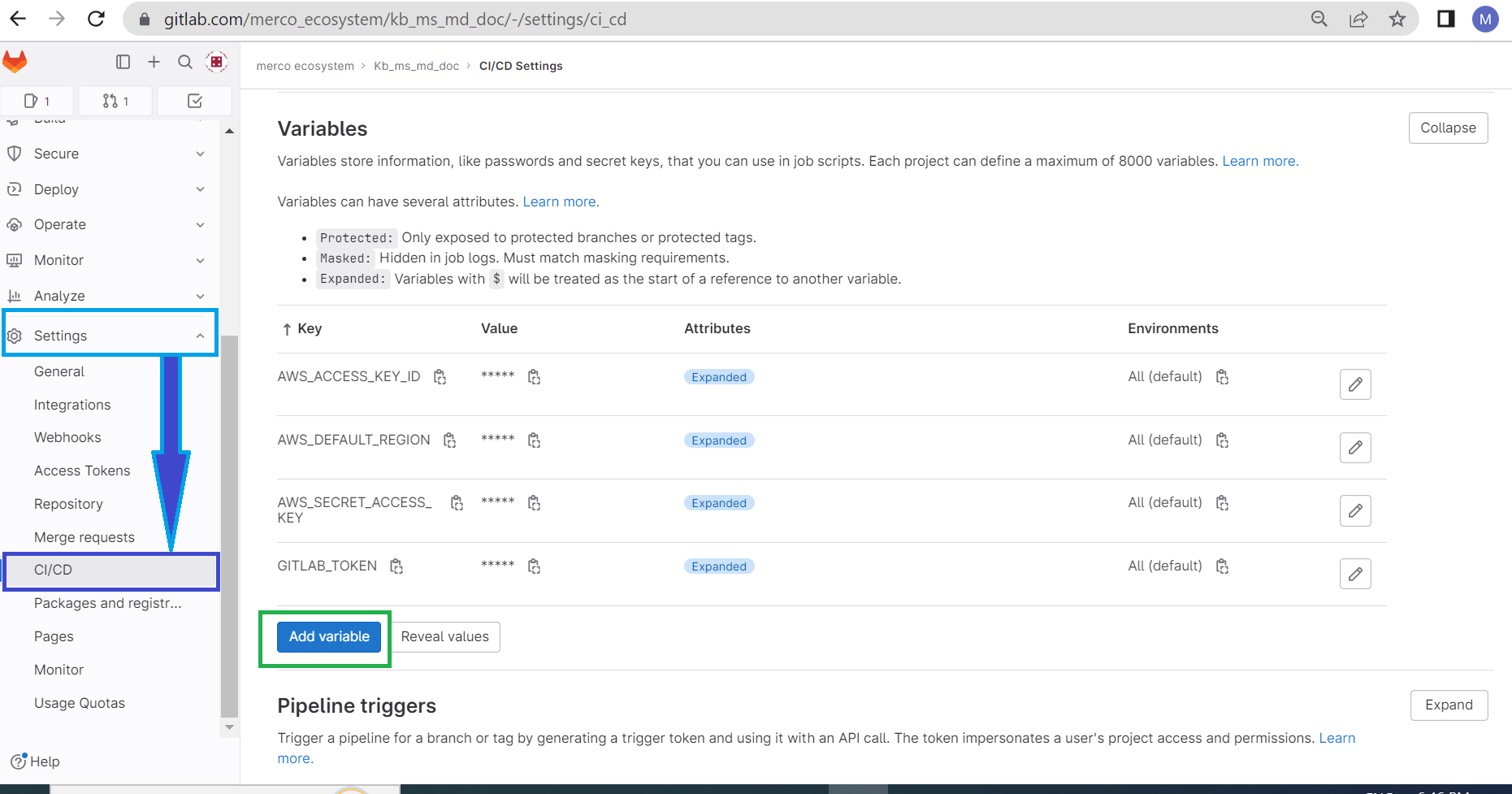Edit the AWS_ACCESS_KEY_ID variable

coord(1355,384)
